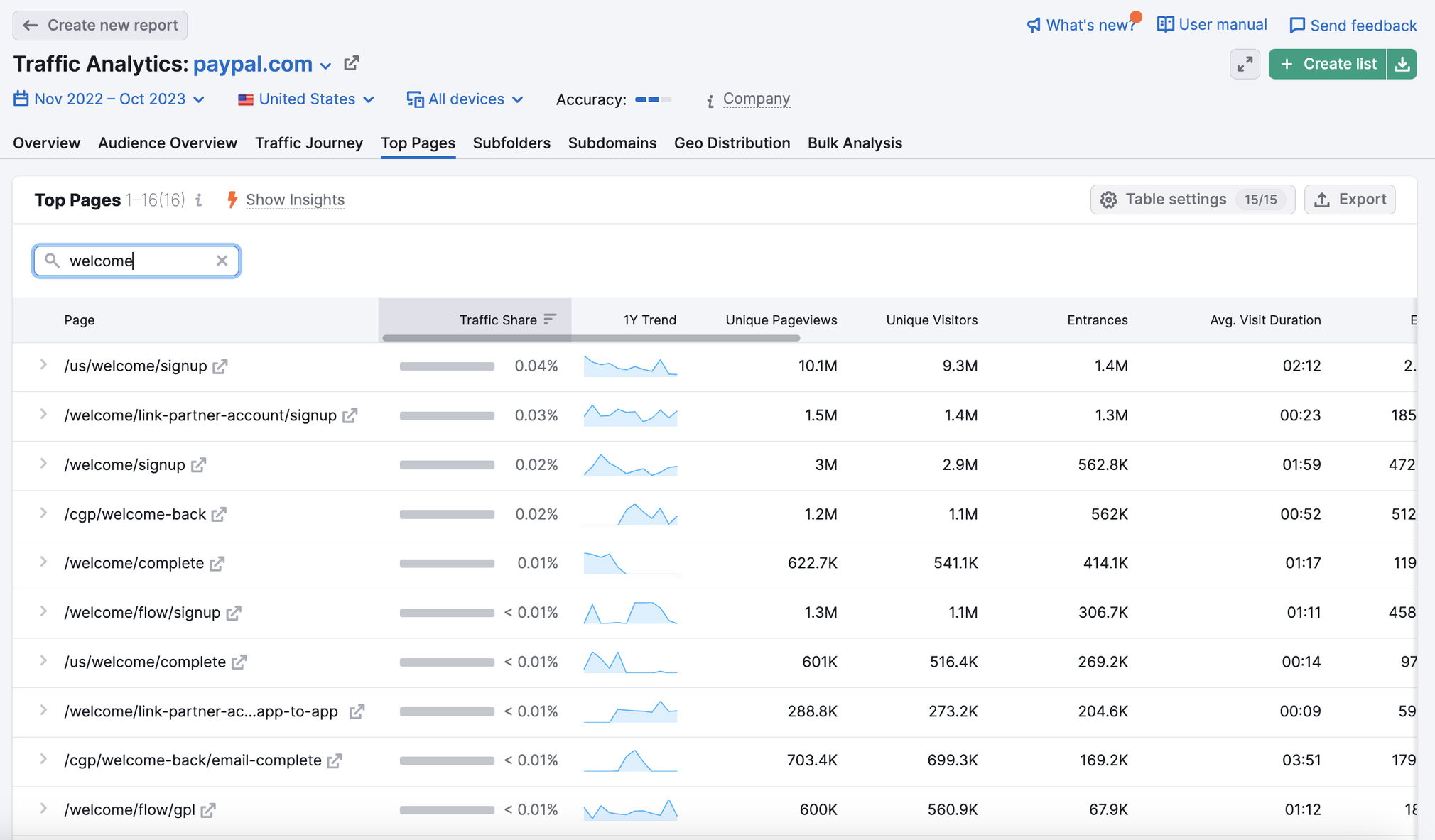
Task: Expand the /welcome/flow/signup row
Action: [43, 611]
